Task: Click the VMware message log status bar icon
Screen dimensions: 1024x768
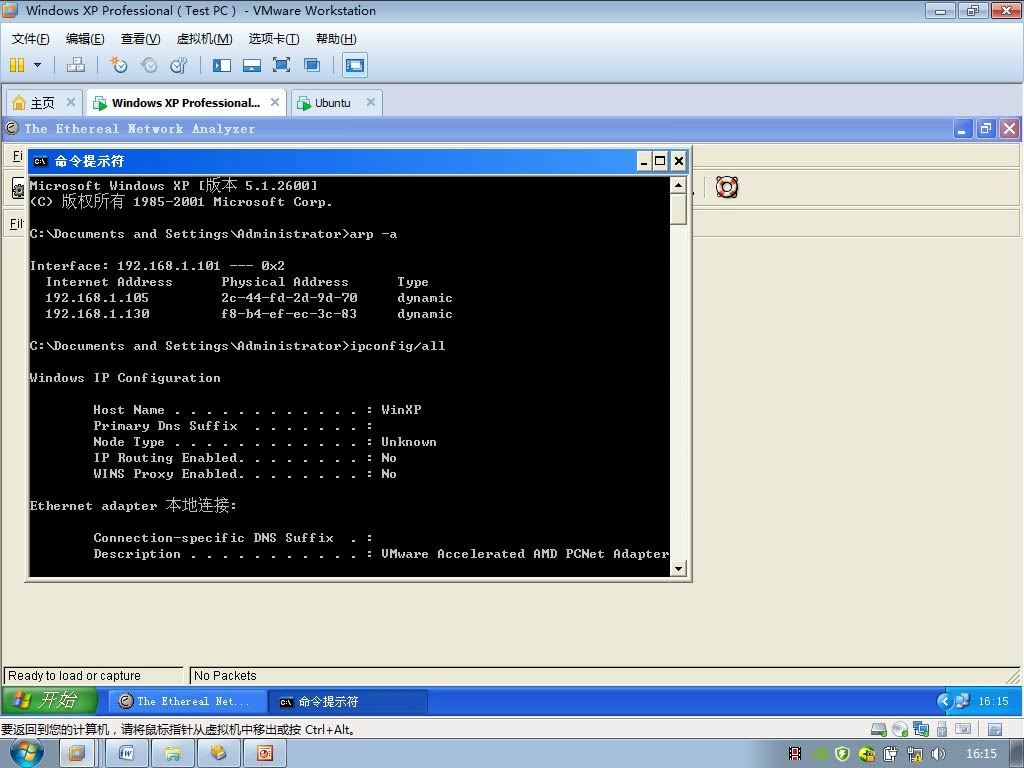Action: tap(995, 729)
